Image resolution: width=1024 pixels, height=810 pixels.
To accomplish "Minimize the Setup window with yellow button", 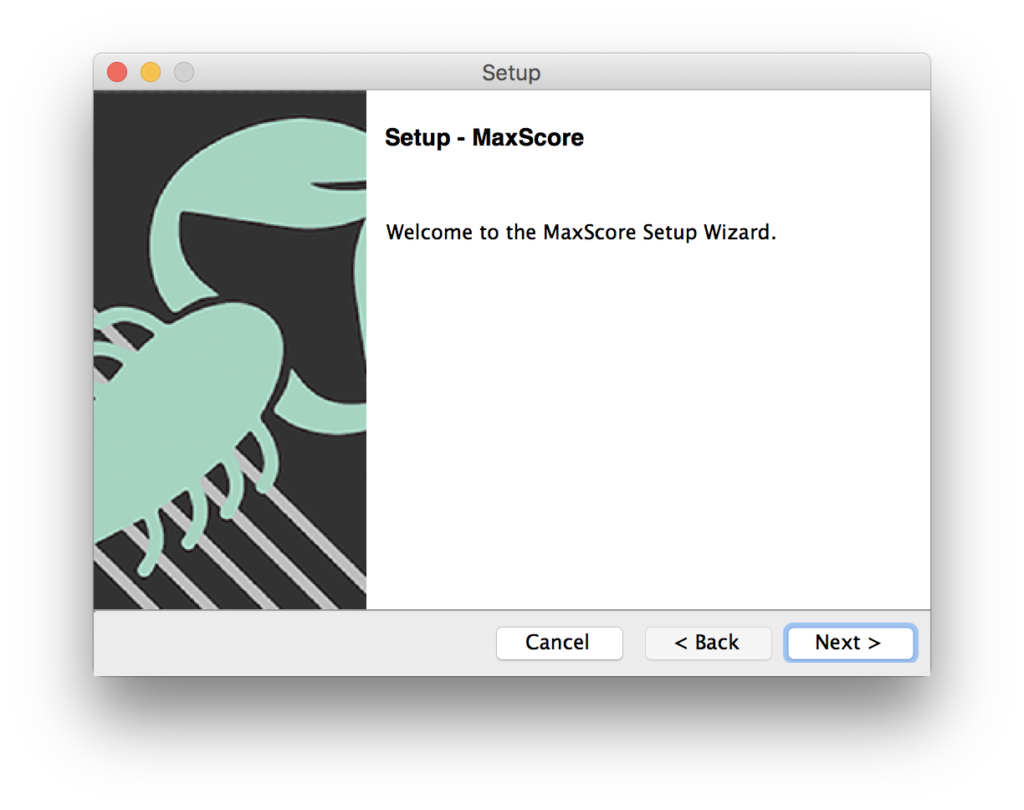I will tap(151, 72).
